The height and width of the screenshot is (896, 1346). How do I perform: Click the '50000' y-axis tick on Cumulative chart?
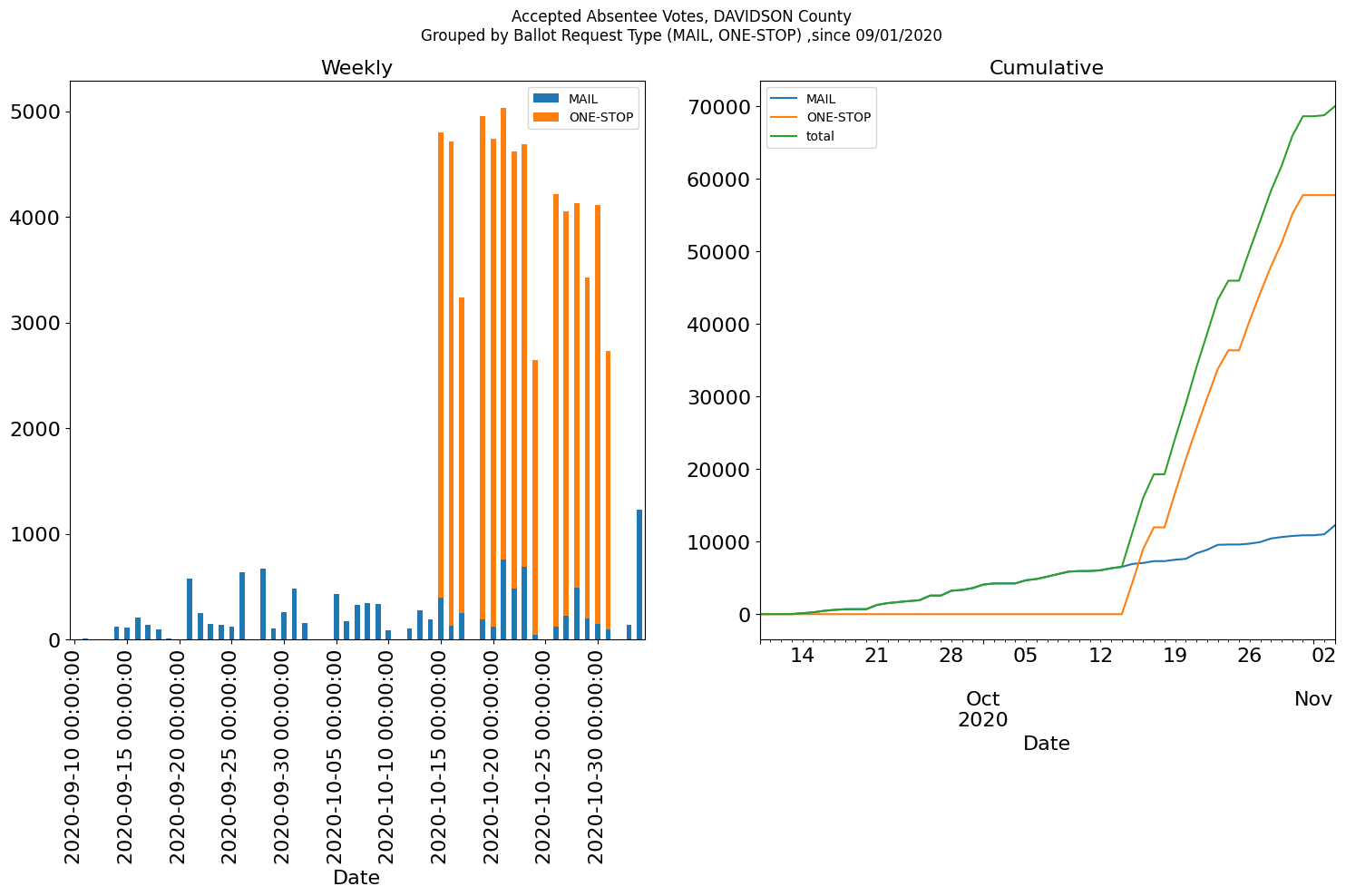point(719,252)
